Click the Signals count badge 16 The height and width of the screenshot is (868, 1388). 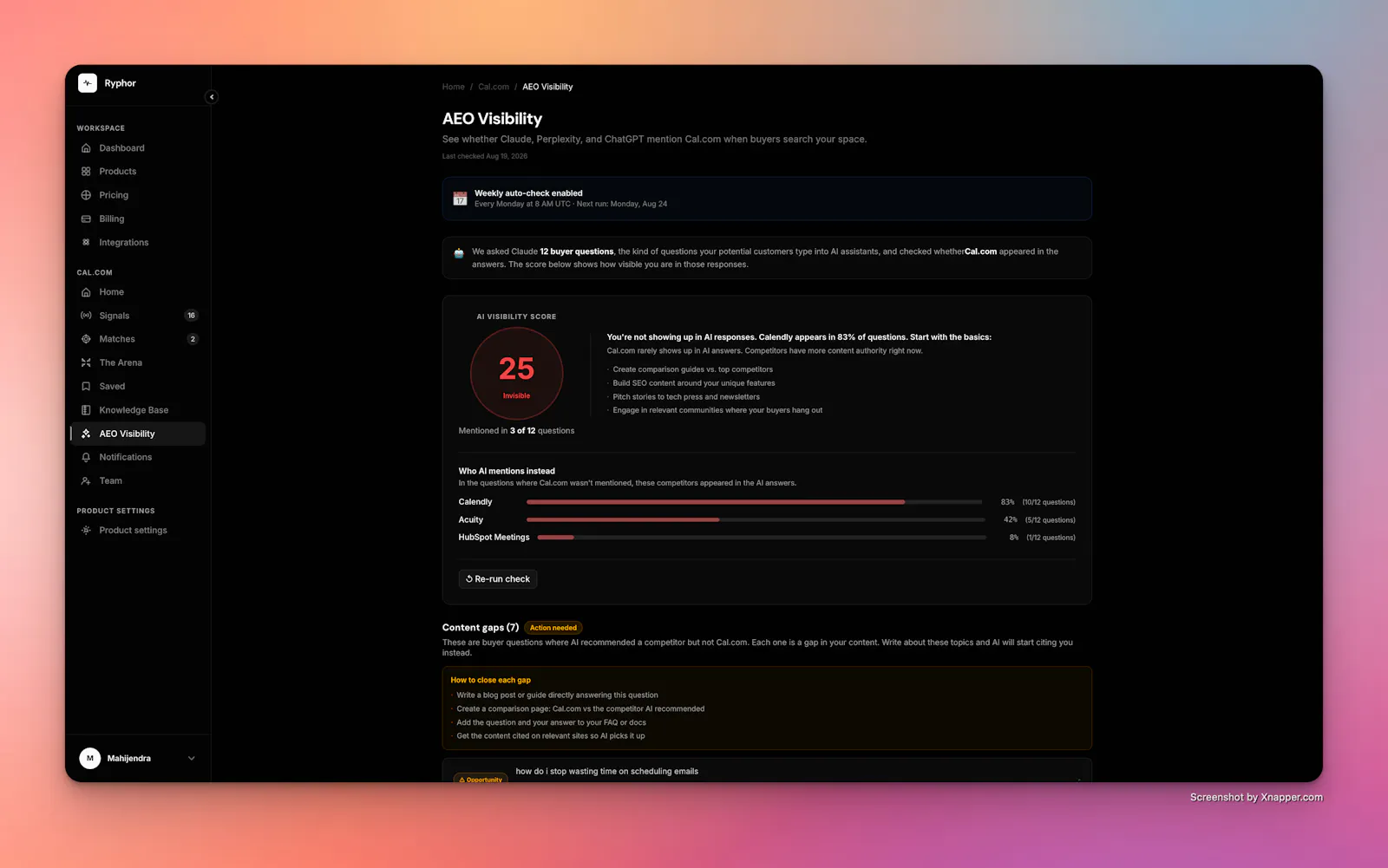click(x=192, y=316)
